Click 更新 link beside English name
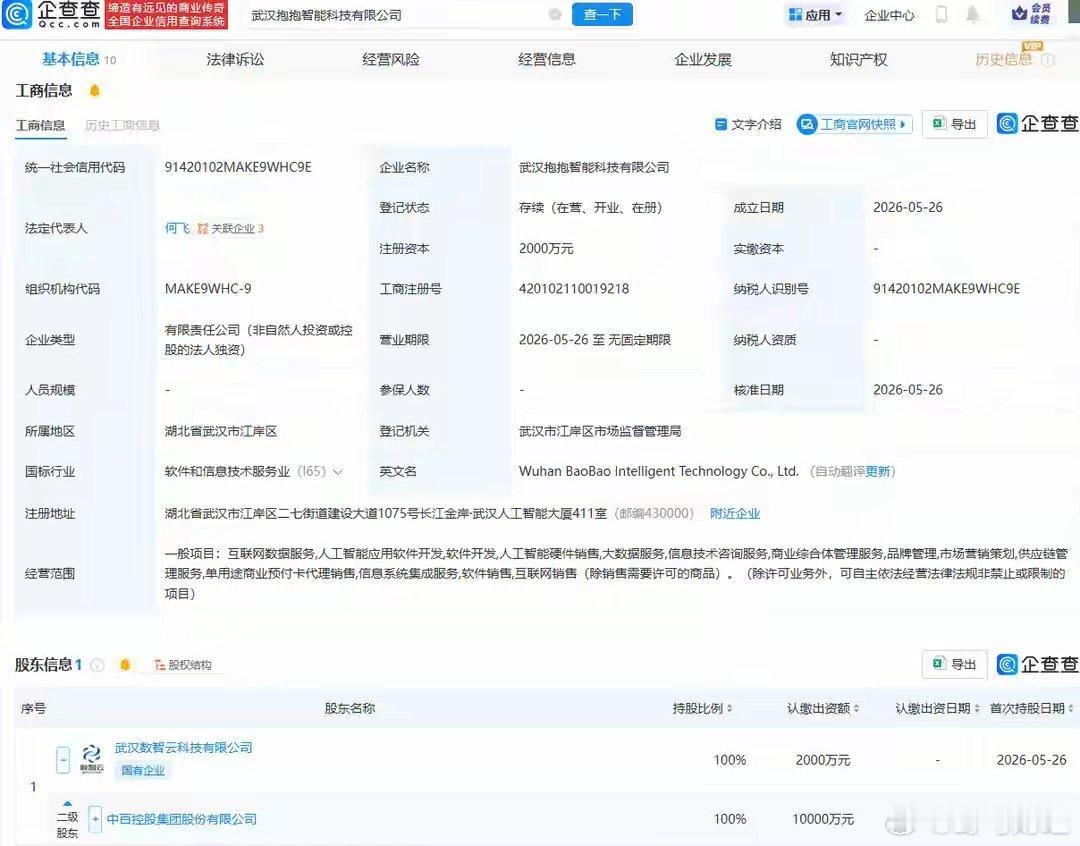 (x=878, y=472)
